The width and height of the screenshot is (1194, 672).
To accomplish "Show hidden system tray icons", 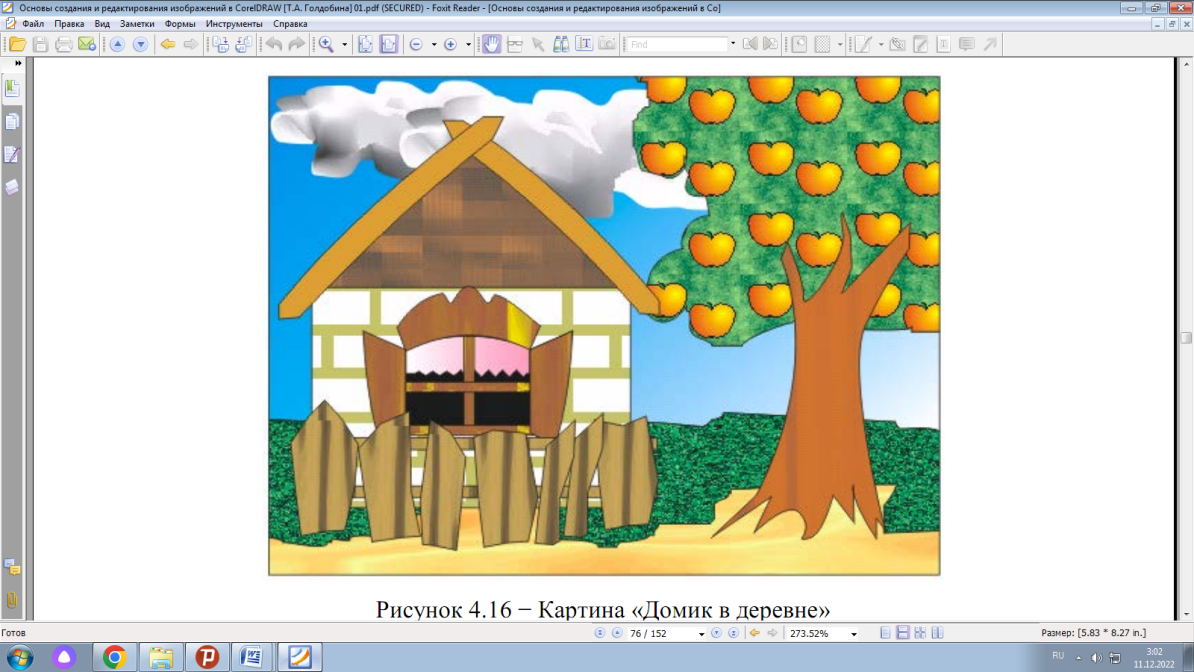I will click(x=1078, y=658).
